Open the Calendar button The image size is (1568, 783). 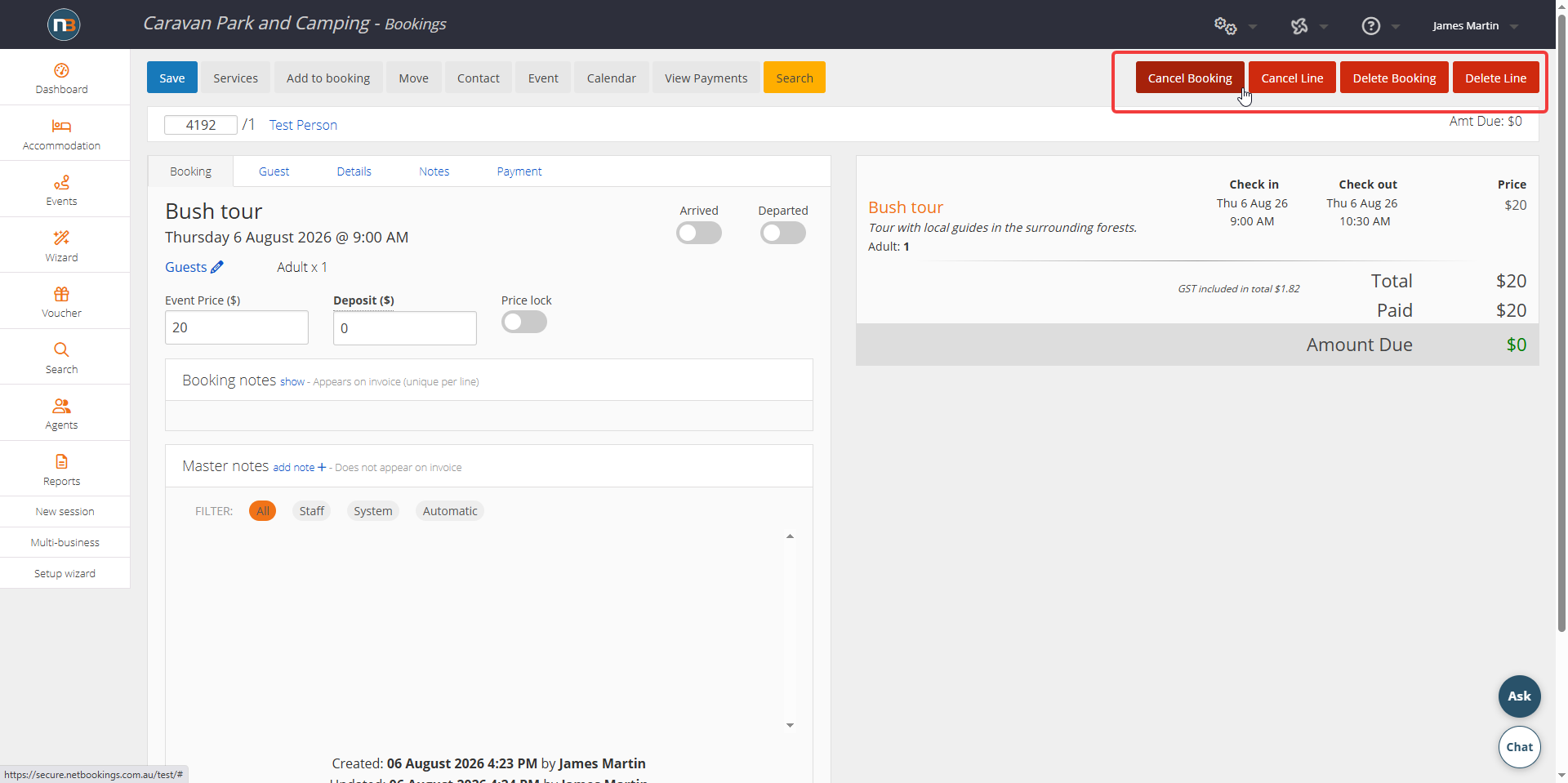click(x=611, y=78)
